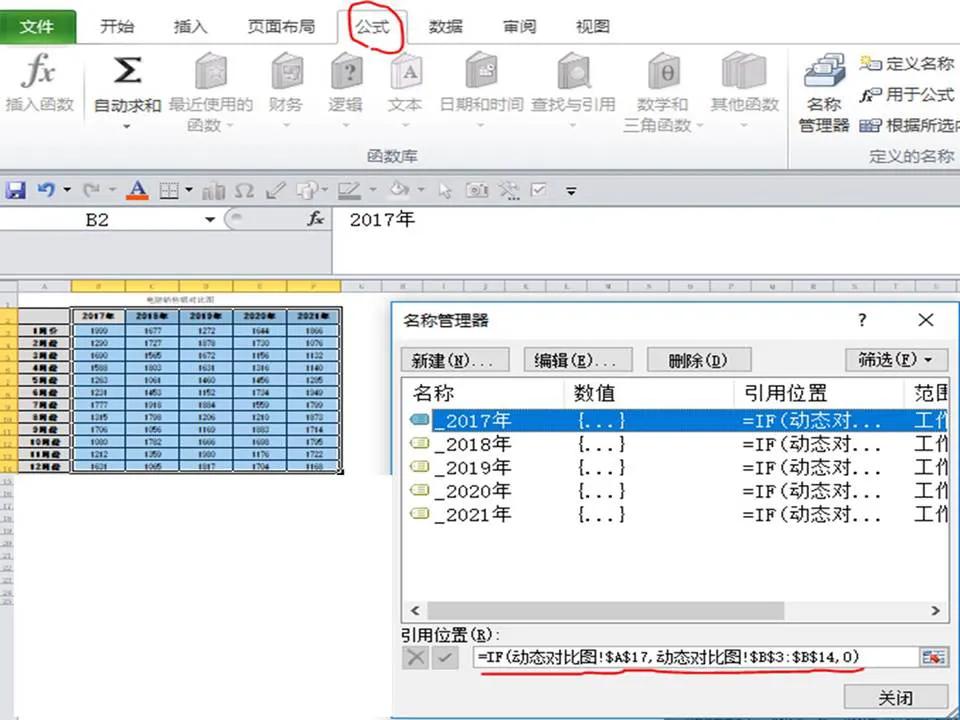Image resolution: width=960 pixels, height=720 pixels.
Task: Open the Name Manager (名称管理器) ribbon icon
Action: click(824, 70)
